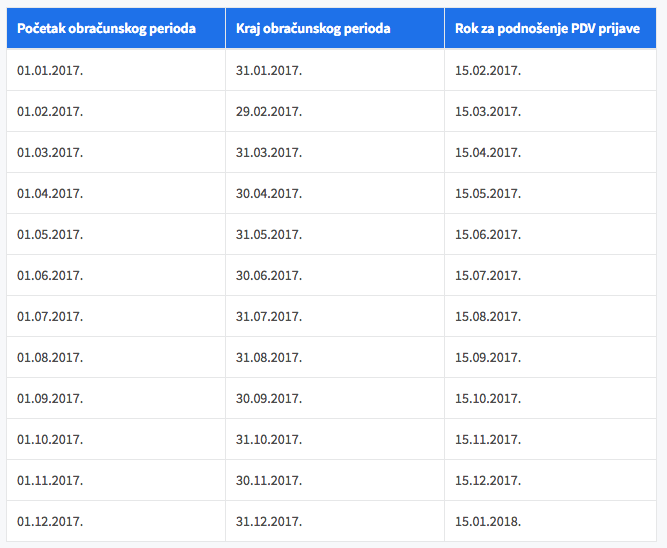Click the Kraj obračunskog perioda column header
Screen dimensions: 667x548
335,28
